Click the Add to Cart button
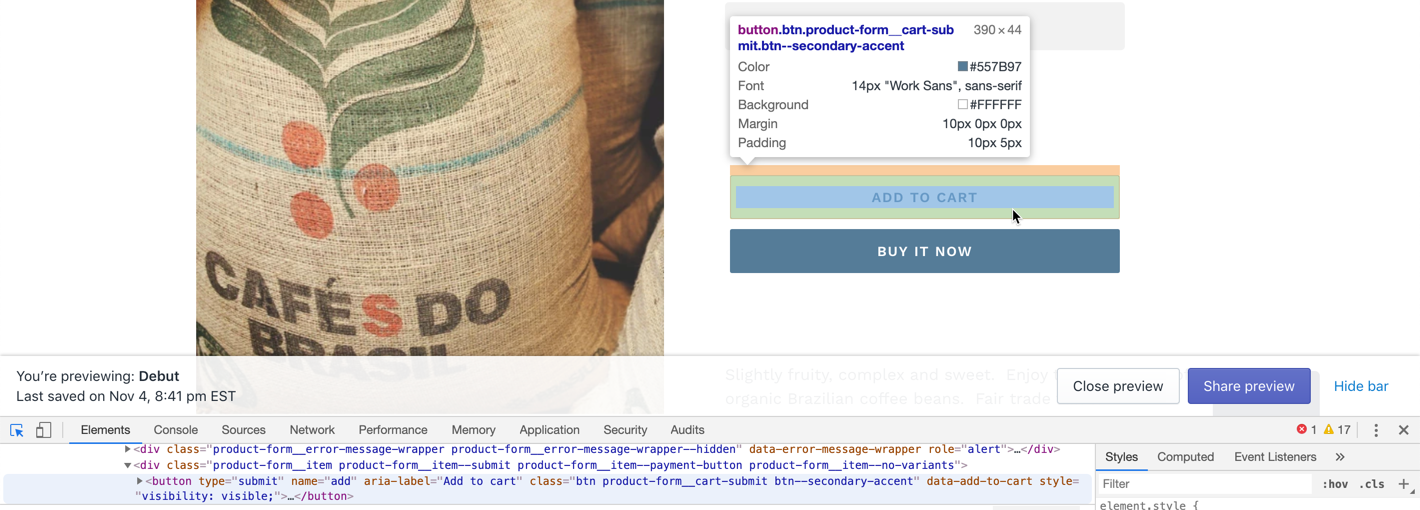This screenshot has height=510, width=1420. click(925, 197)
